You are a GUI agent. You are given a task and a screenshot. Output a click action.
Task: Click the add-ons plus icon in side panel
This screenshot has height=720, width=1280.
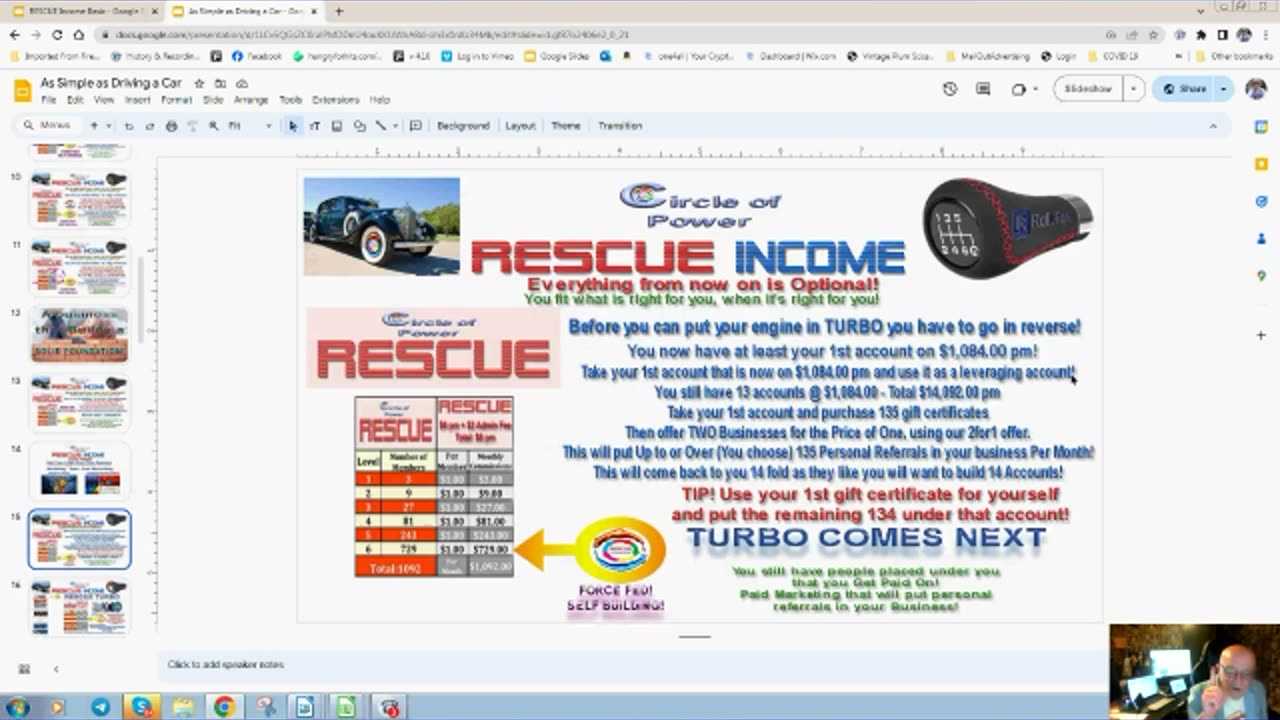tap(1262, 335)
